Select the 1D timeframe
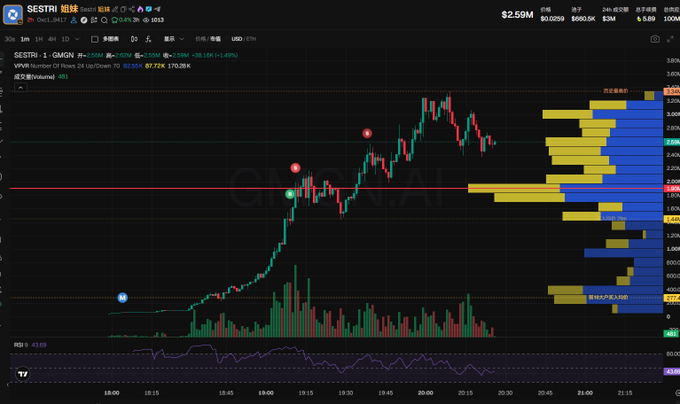Screen dimensions: 680x404 65,39
